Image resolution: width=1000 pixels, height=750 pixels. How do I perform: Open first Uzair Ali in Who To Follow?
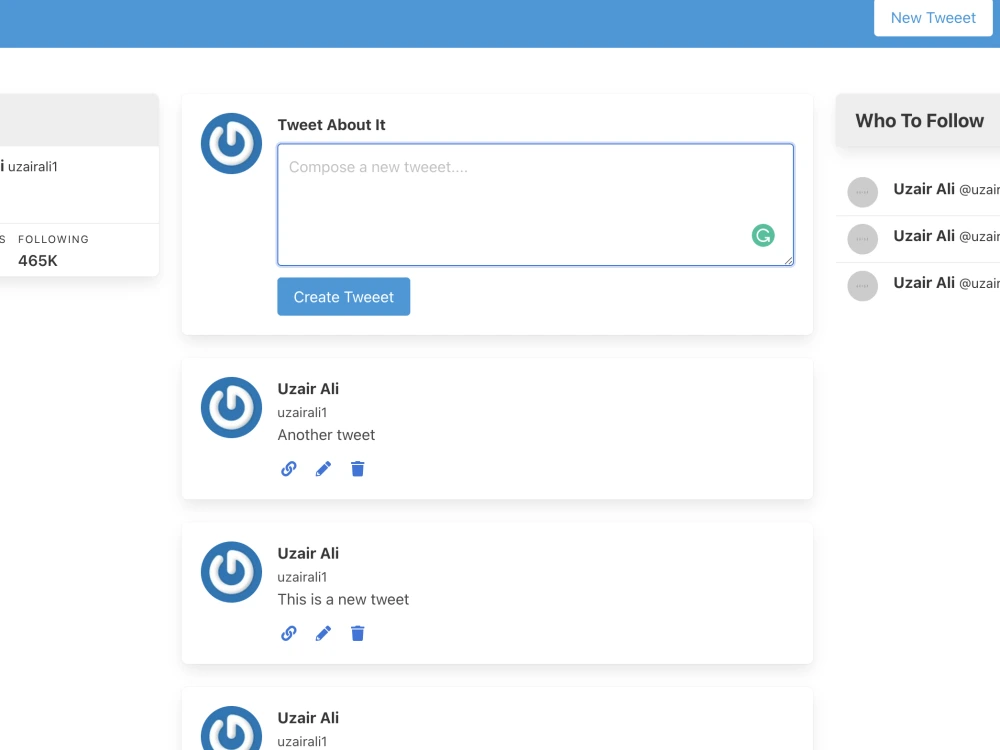click(923, 189)
